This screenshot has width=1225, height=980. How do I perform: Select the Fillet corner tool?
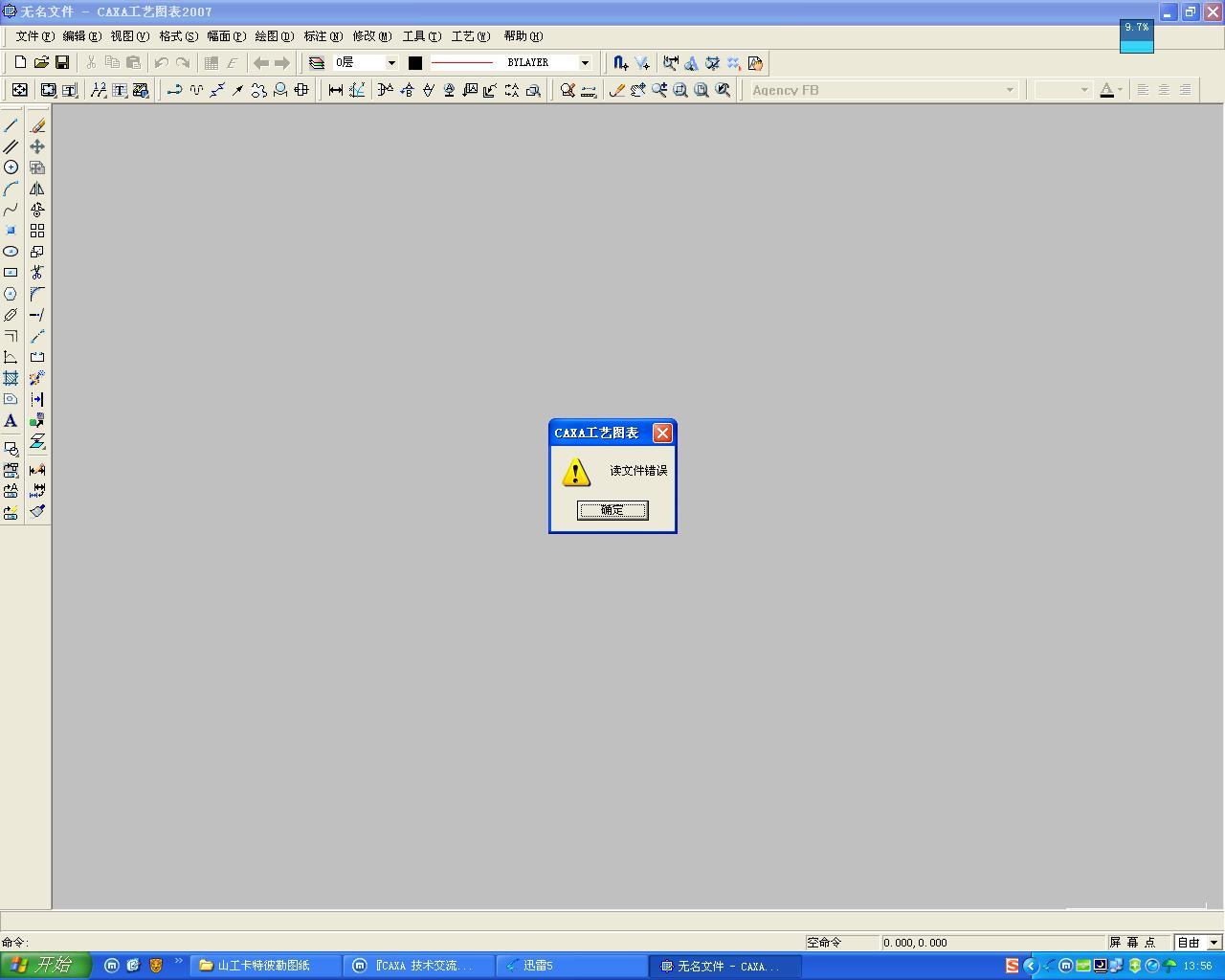click(37, 294)
